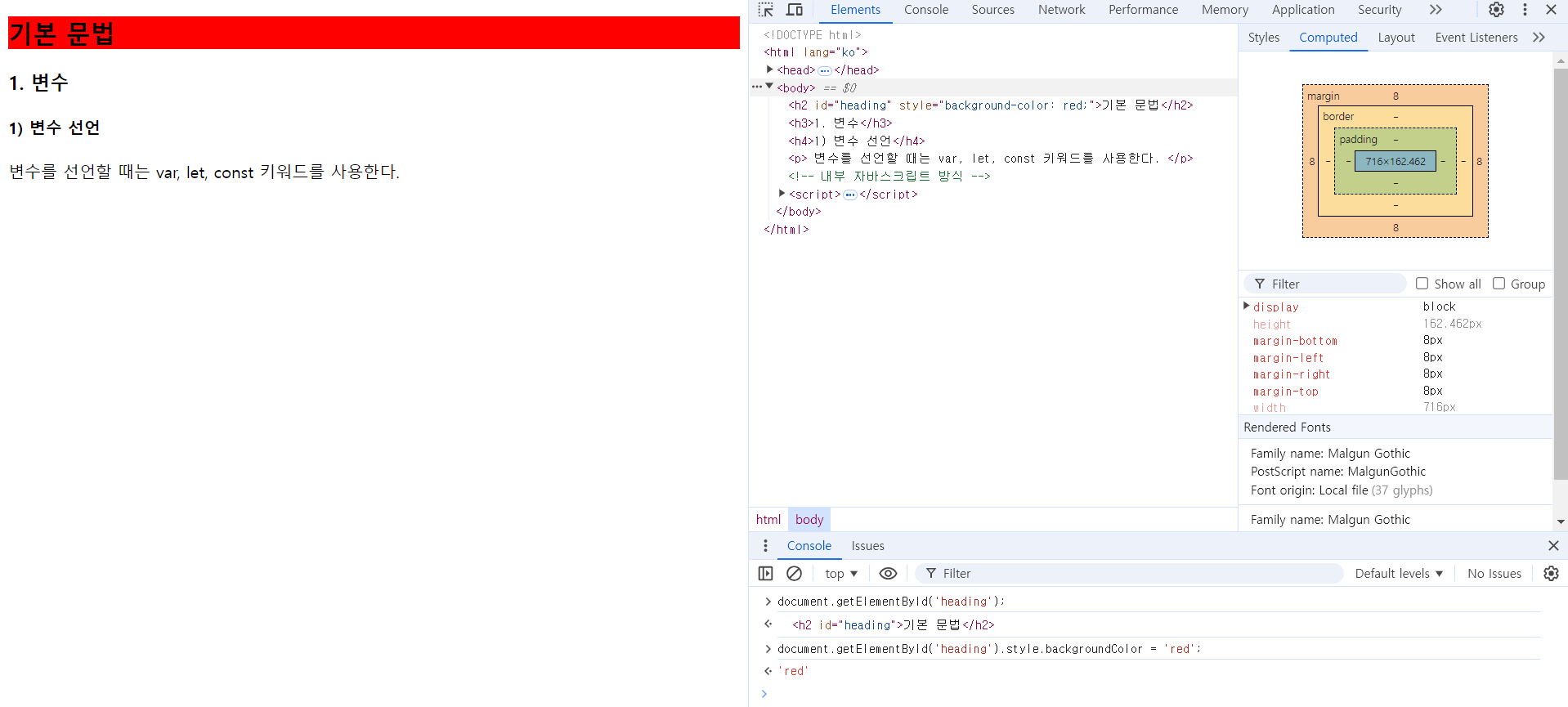Open console settings gear icon

(x=1551, y=574)
